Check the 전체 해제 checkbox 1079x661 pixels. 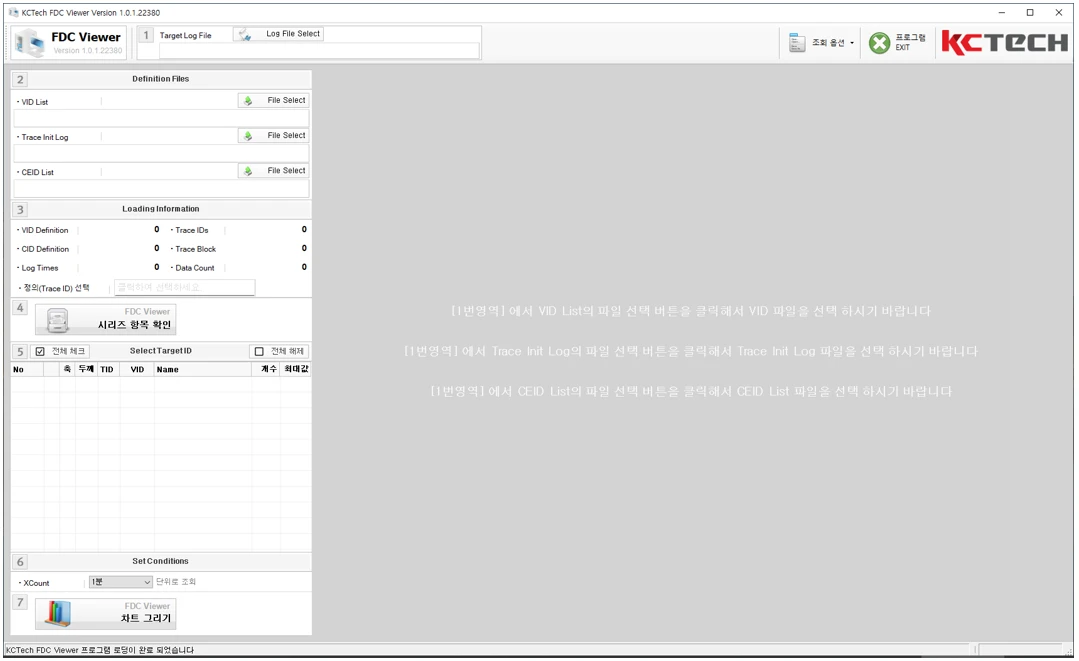[x=259, y=351]
